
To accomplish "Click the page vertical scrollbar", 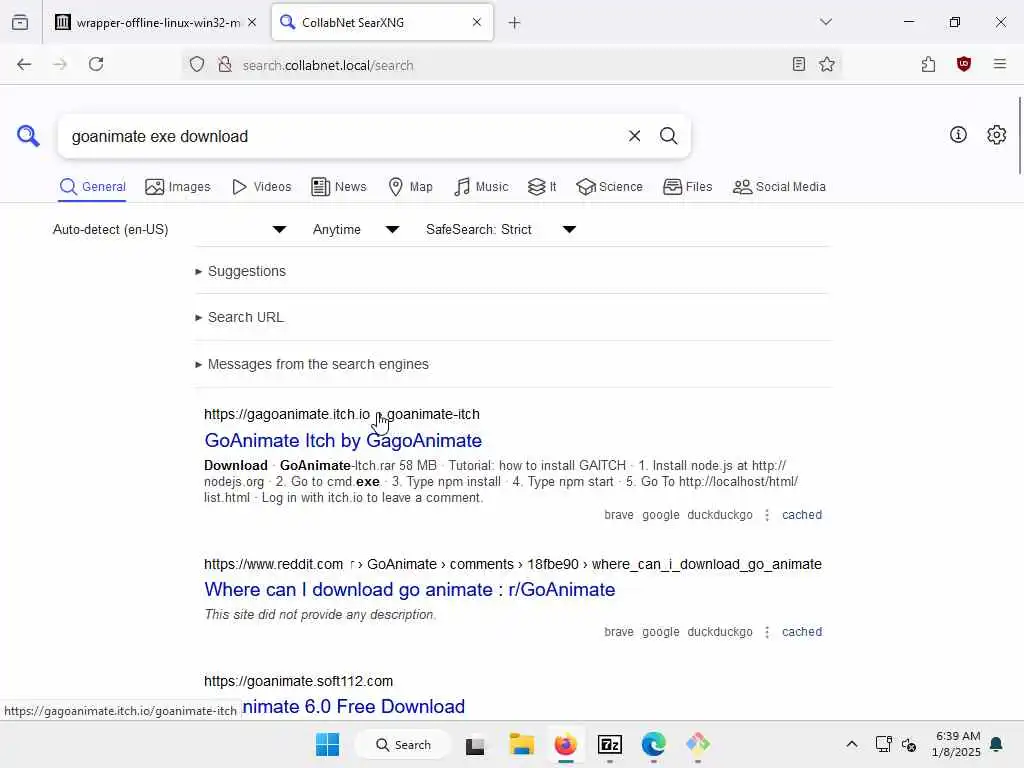I will pos(1019,135).
